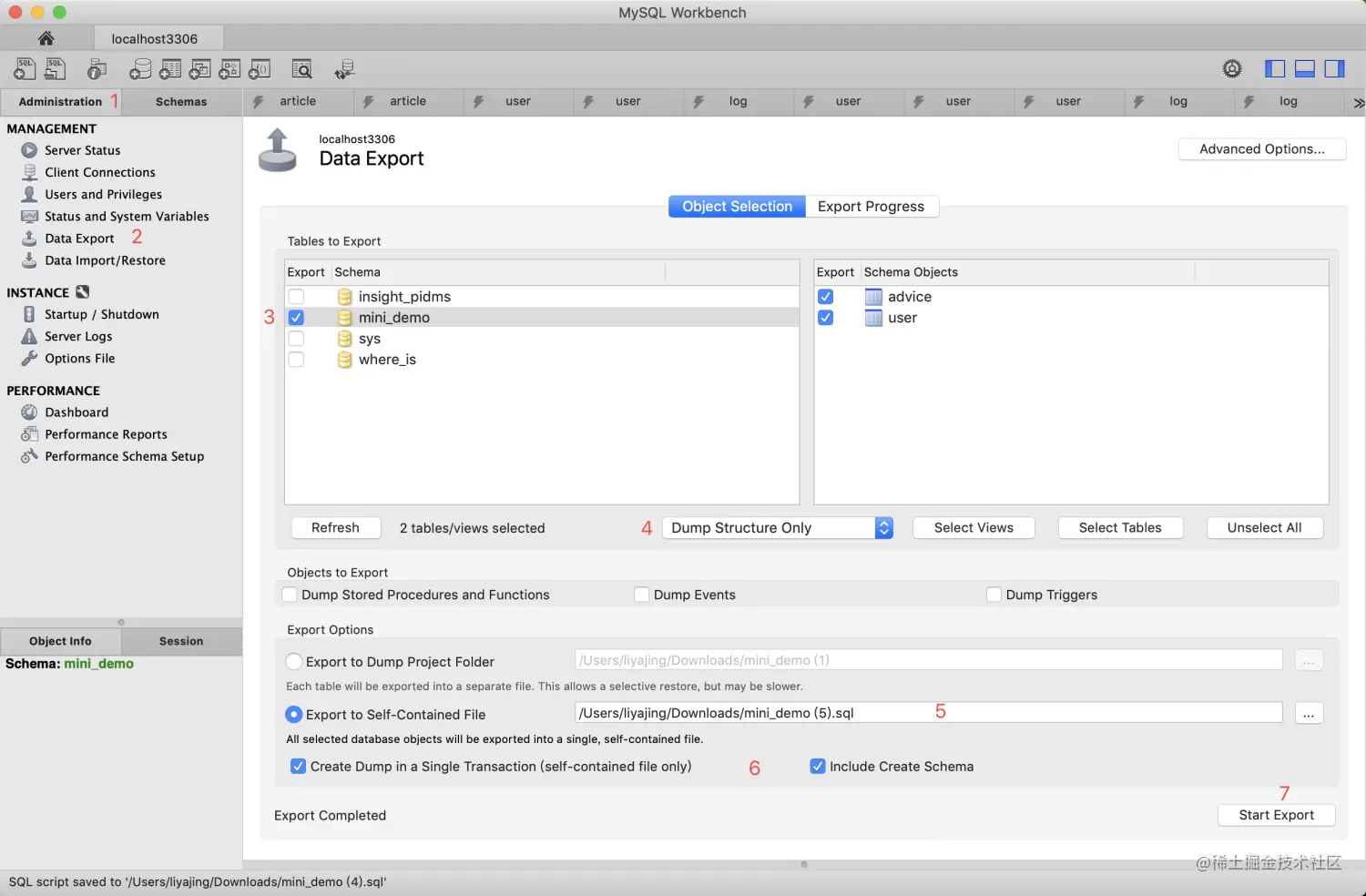The image size is (1366, 896).
Task: Click the create new schema icon
Action: click(x=140, y=69)
